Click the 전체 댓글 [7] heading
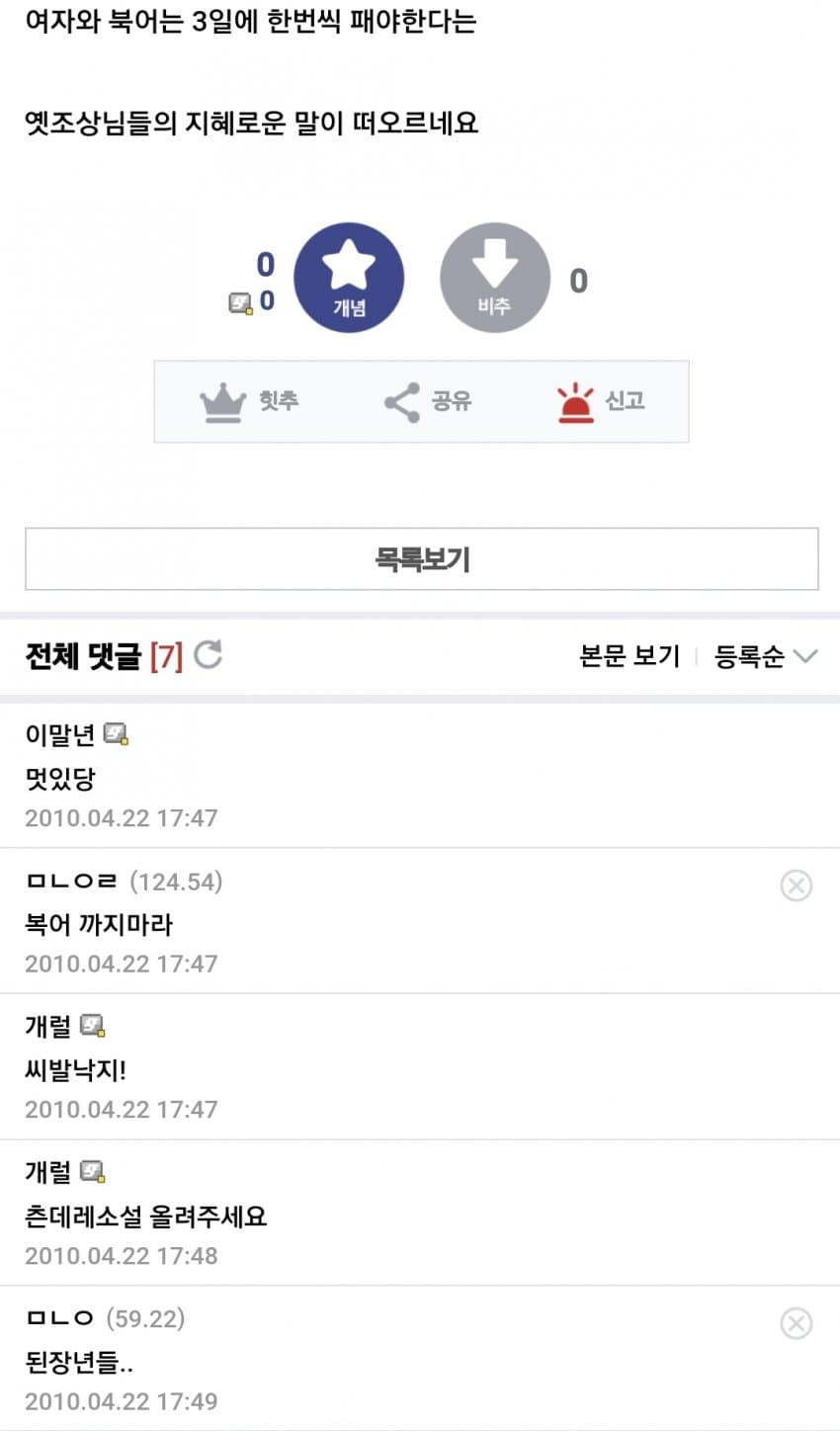Viewport: 840px width, 1431px height. click(104, 655)
